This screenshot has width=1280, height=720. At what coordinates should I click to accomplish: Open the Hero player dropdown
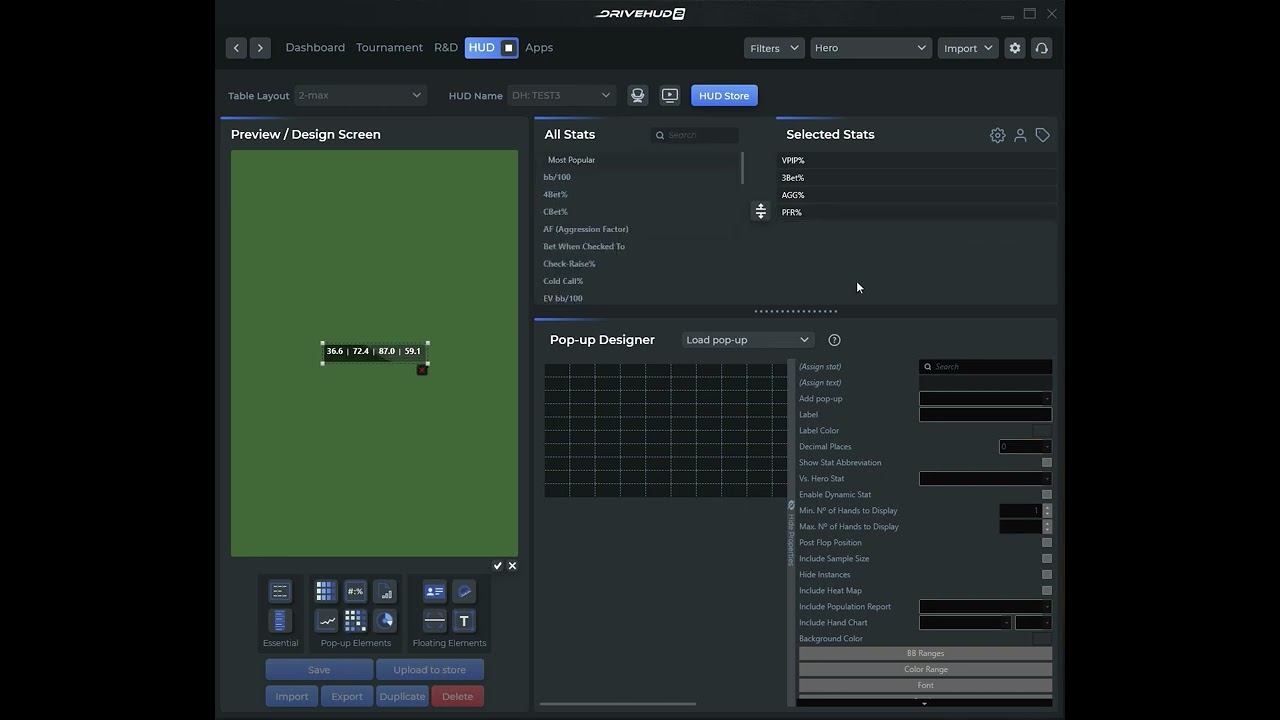click(x=870, y=48)
